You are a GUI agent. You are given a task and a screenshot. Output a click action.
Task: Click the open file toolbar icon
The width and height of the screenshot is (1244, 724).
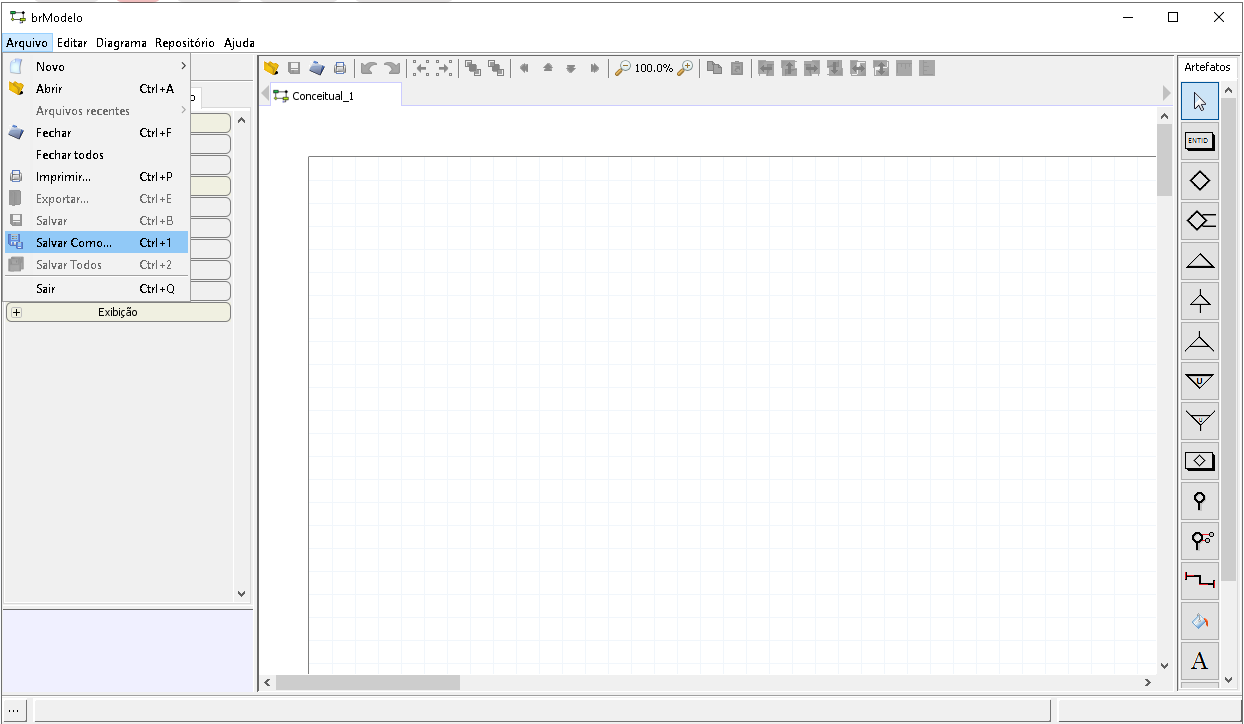tap(270, 68)
